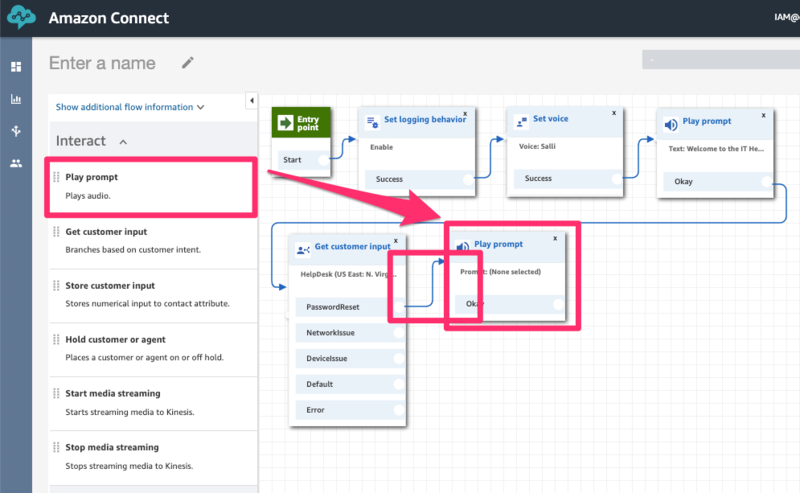800x493 pixels.
Task: Click the Amazon Connect title text
Action: click(x=109, y=18)
